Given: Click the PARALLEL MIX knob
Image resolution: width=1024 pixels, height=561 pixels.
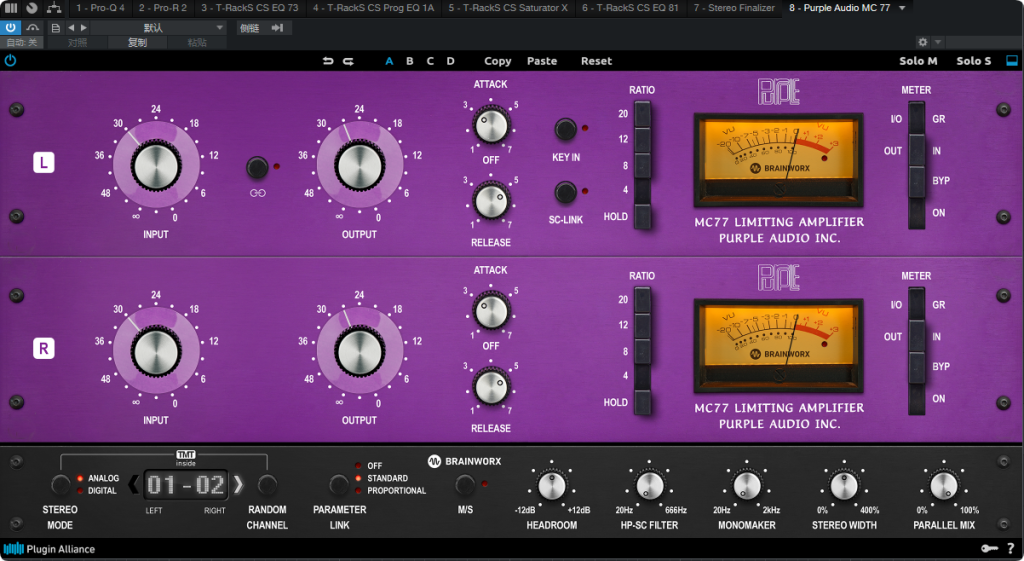Looking at the screenshot, I should click(944, 486).
